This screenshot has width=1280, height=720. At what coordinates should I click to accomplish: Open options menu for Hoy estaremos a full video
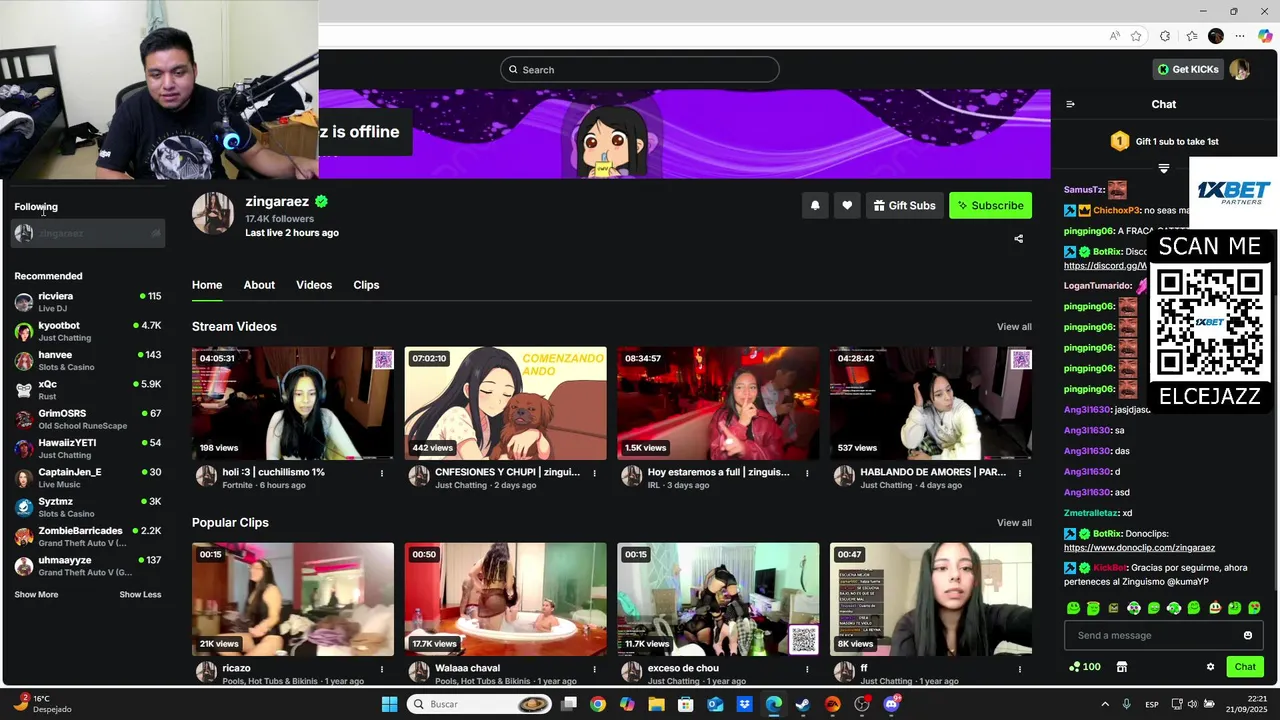(x=807, y=473)
